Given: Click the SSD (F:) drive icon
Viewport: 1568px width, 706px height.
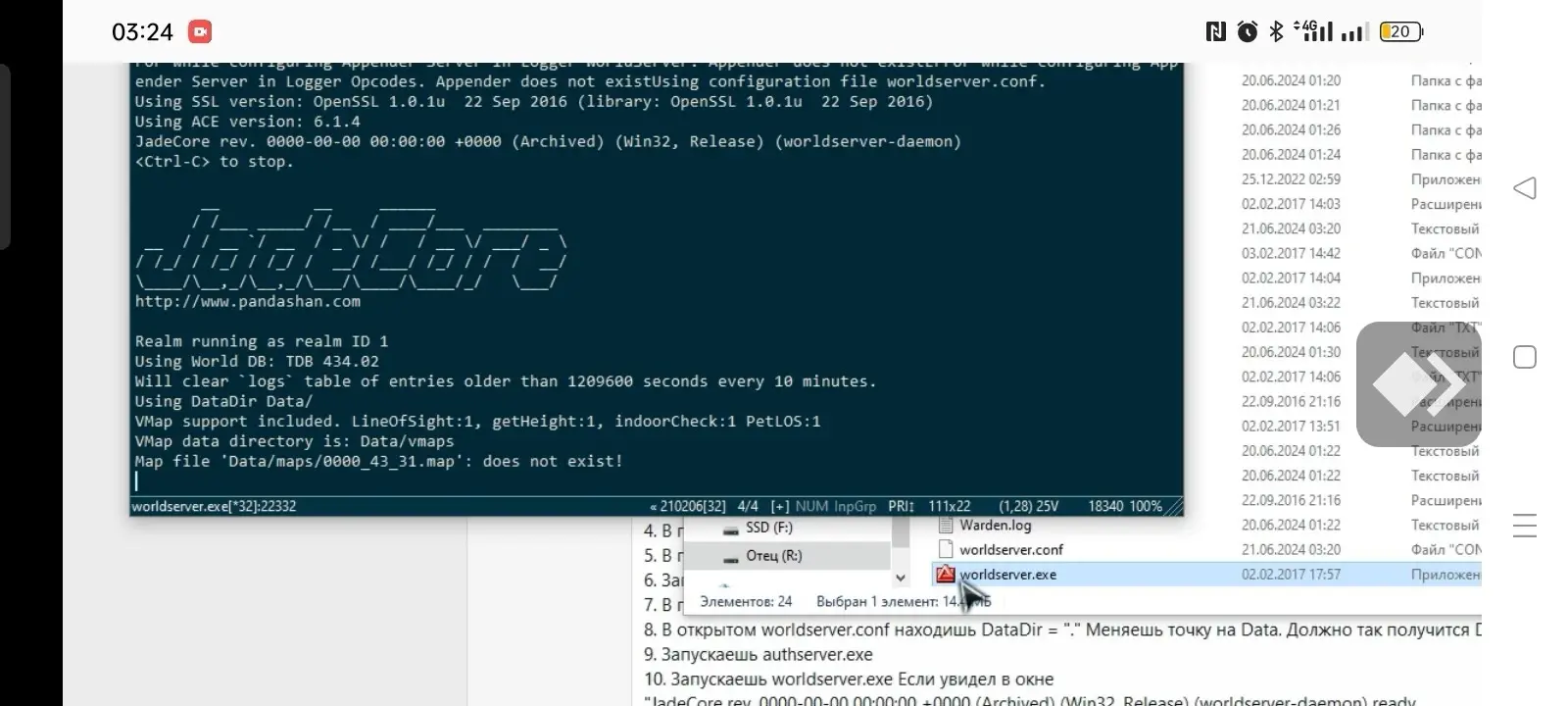Looking at the screenshot, I should [x=730, y=529].
